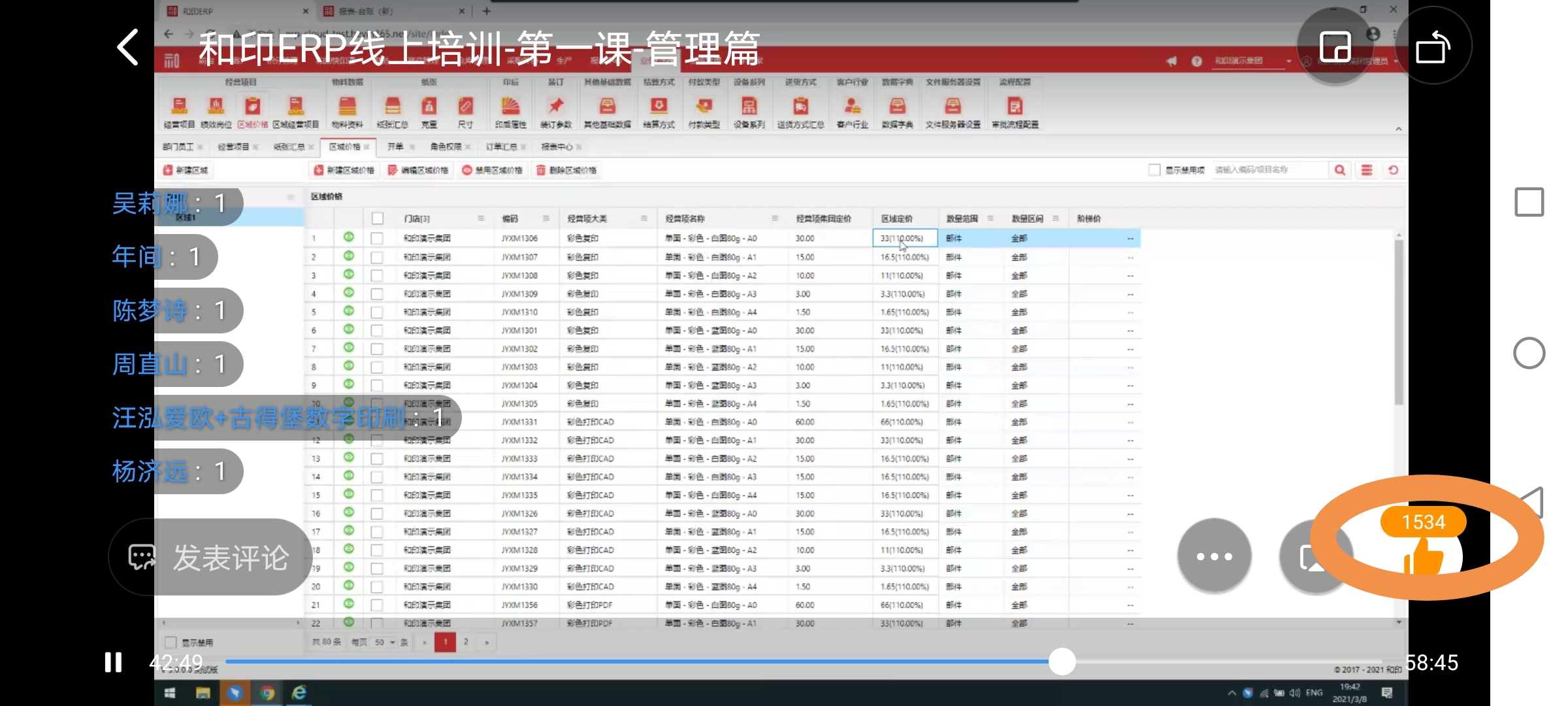Screen dimensions: 1568x706
Task: Open the 文件服务器设置 ribbon icon
Action: pos(953,112)
